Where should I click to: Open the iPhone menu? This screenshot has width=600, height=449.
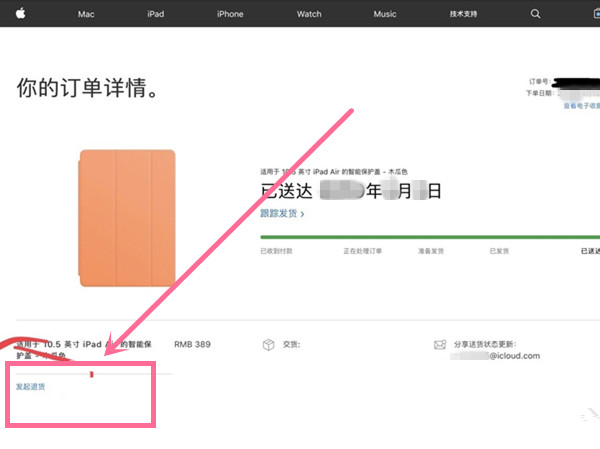[230, 14]
